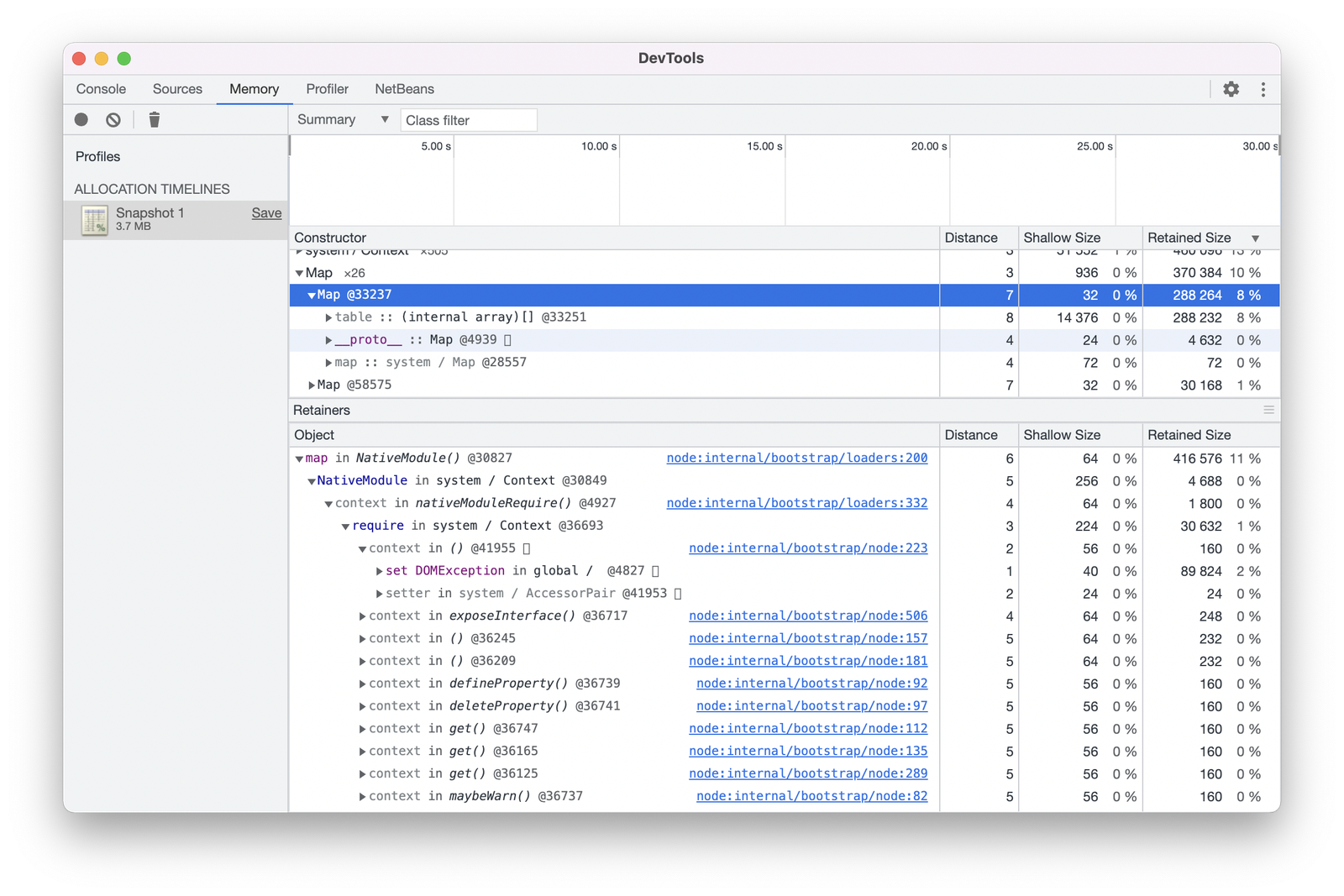Click Retainers Retained Size column header
1344x896 pixels.
(x=1210, y=435)
